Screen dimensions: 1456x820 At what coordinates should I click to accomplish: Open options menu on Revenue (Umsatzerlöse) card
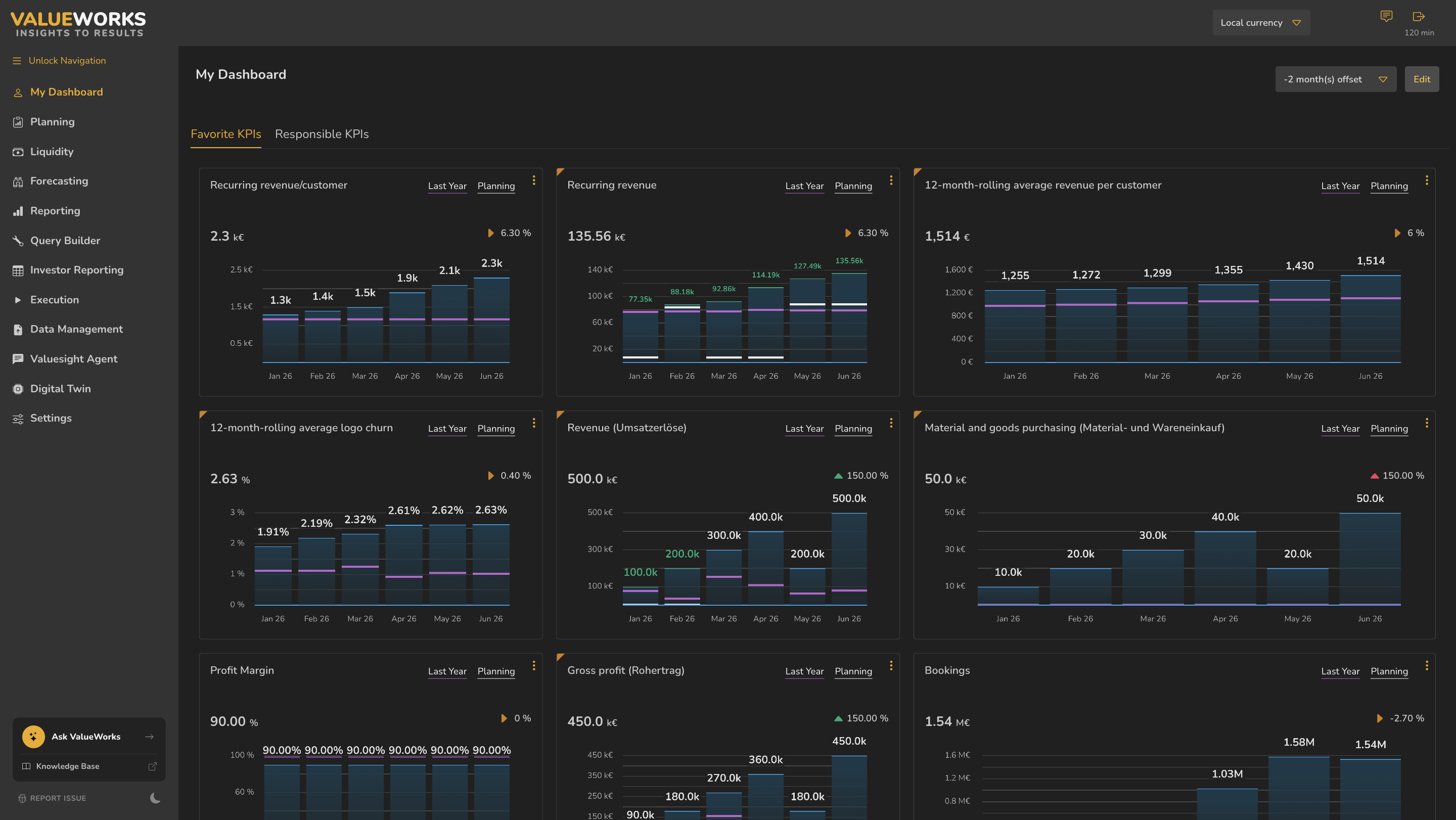(x=891, y=423)
